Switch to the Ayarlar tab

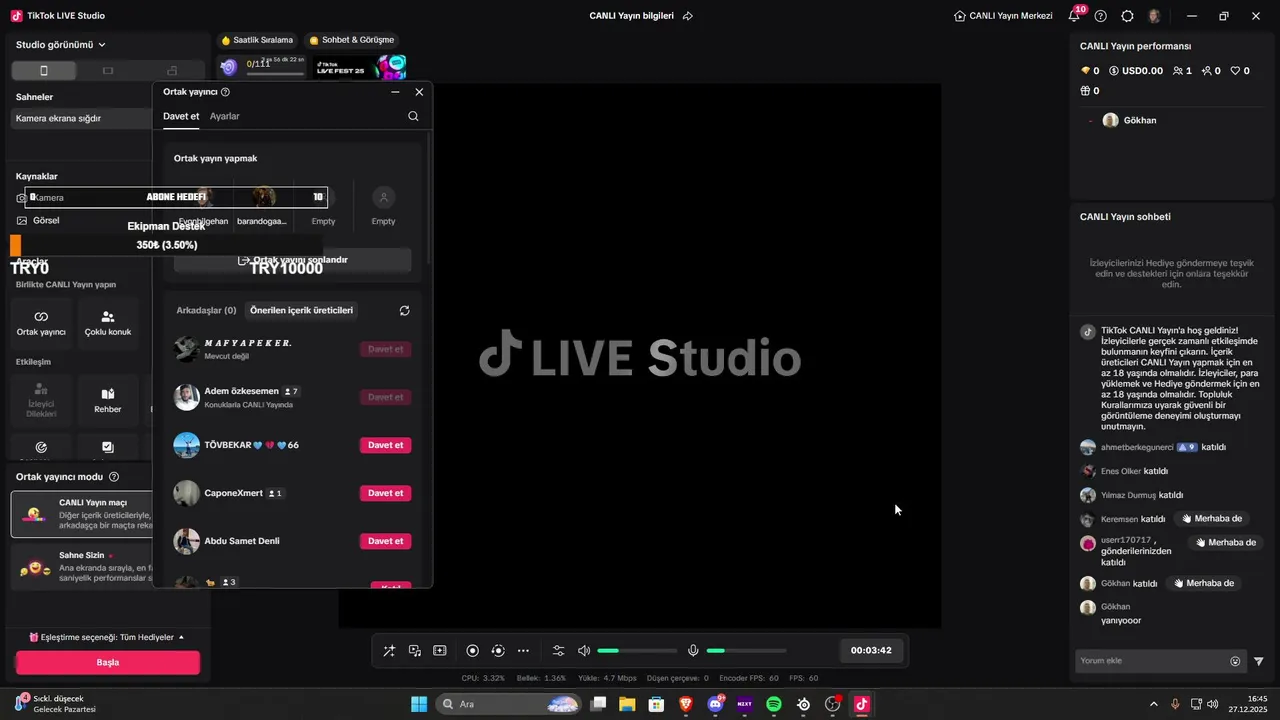coord(224,116)
